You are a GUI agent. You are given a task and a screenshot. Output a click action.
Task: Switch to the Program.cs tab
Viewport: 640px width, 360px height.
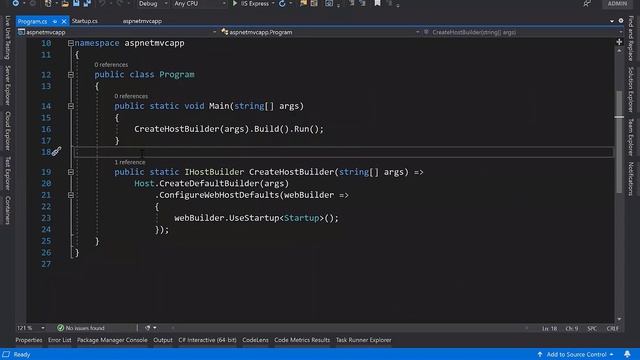(32, 21)
